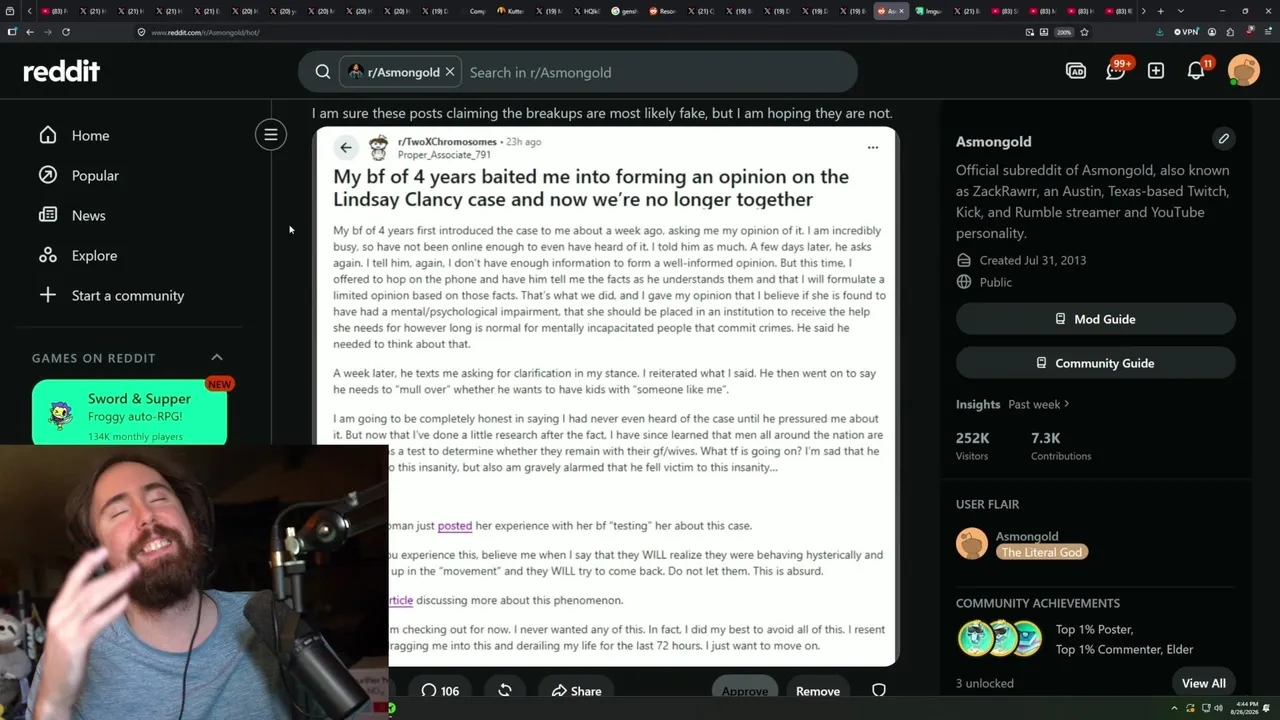The image size is (1280, 720).
Task: Collapse the Games on Reddit section
Action: 217,357
